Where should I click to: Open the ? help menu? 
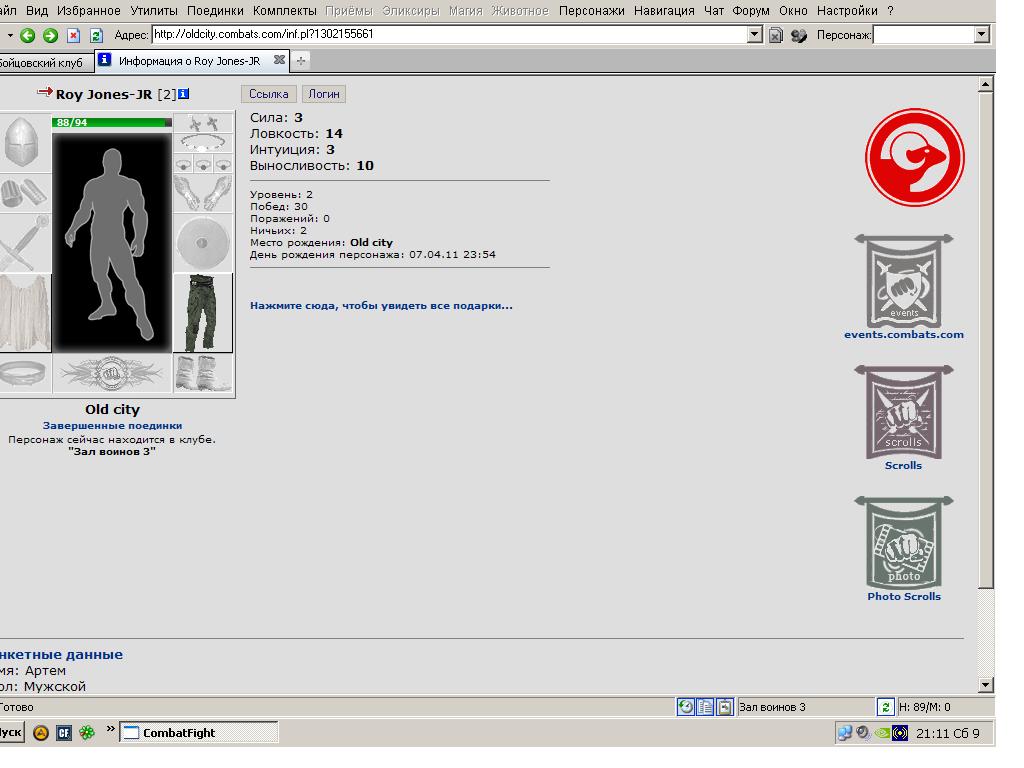[x=890, y=11]
